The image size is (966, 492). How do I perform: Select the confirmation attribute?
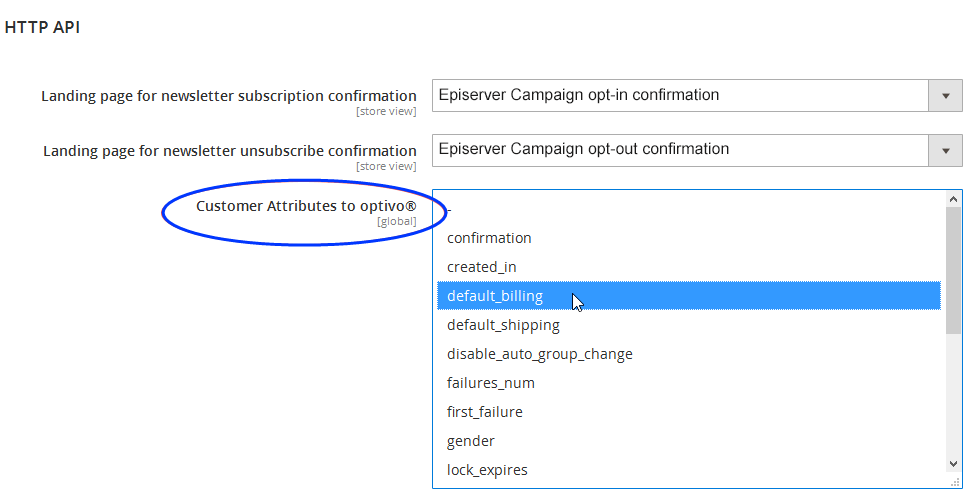tap(489, 238)
